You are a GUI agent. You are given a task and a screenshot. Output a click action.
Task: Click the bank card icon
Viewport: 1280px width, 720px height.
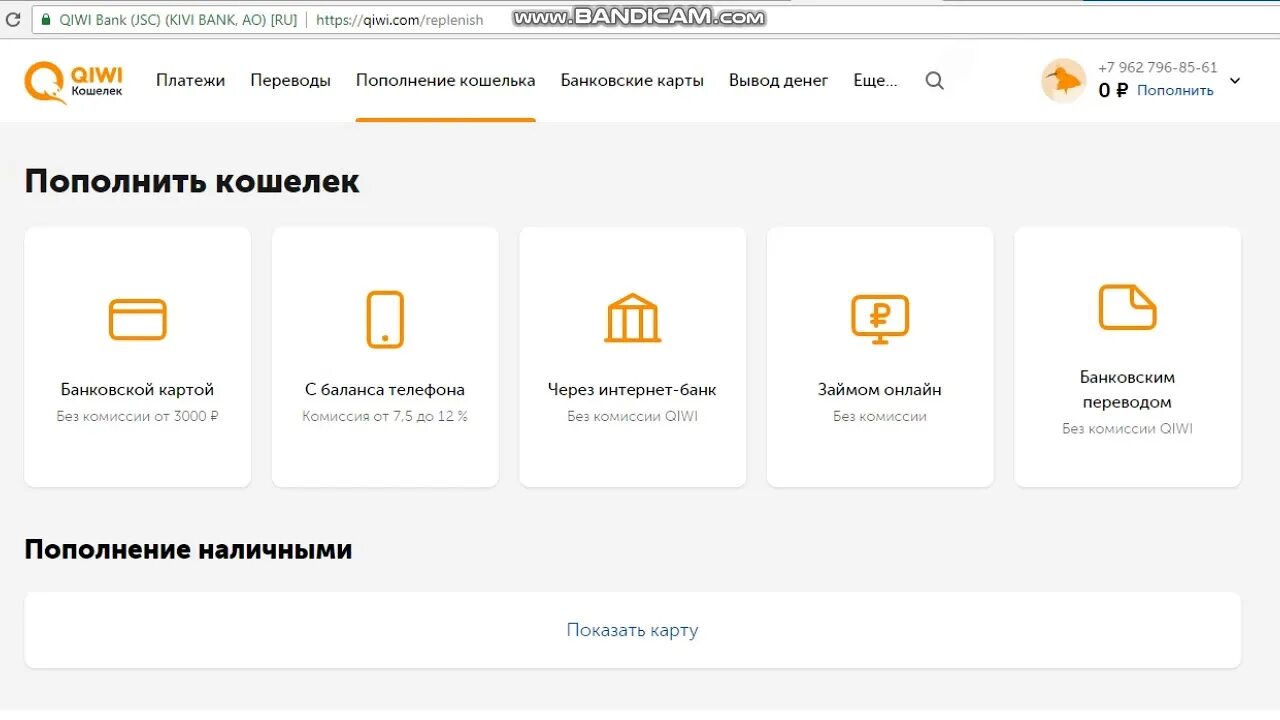click(138, 319)
